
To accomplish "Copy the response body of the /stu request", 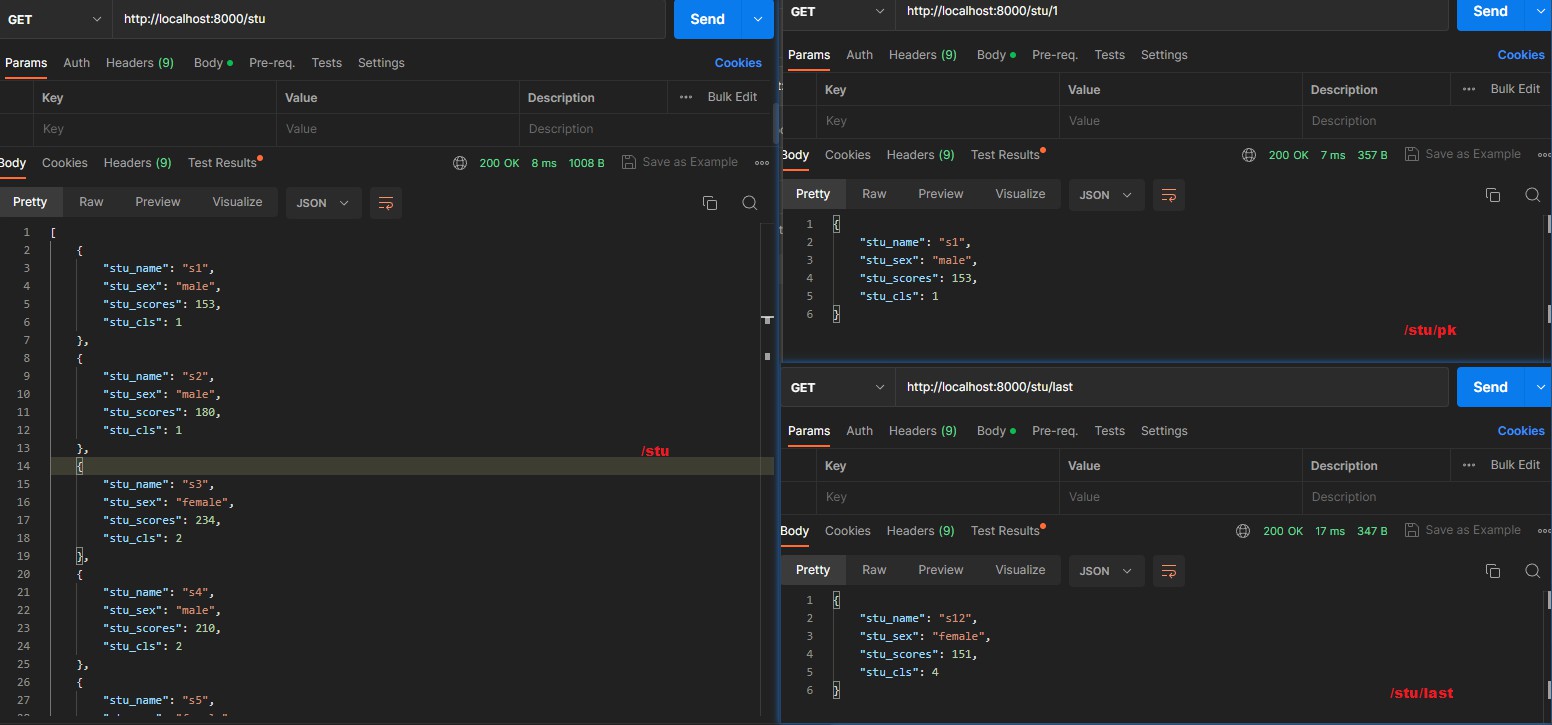I will 710,203.
